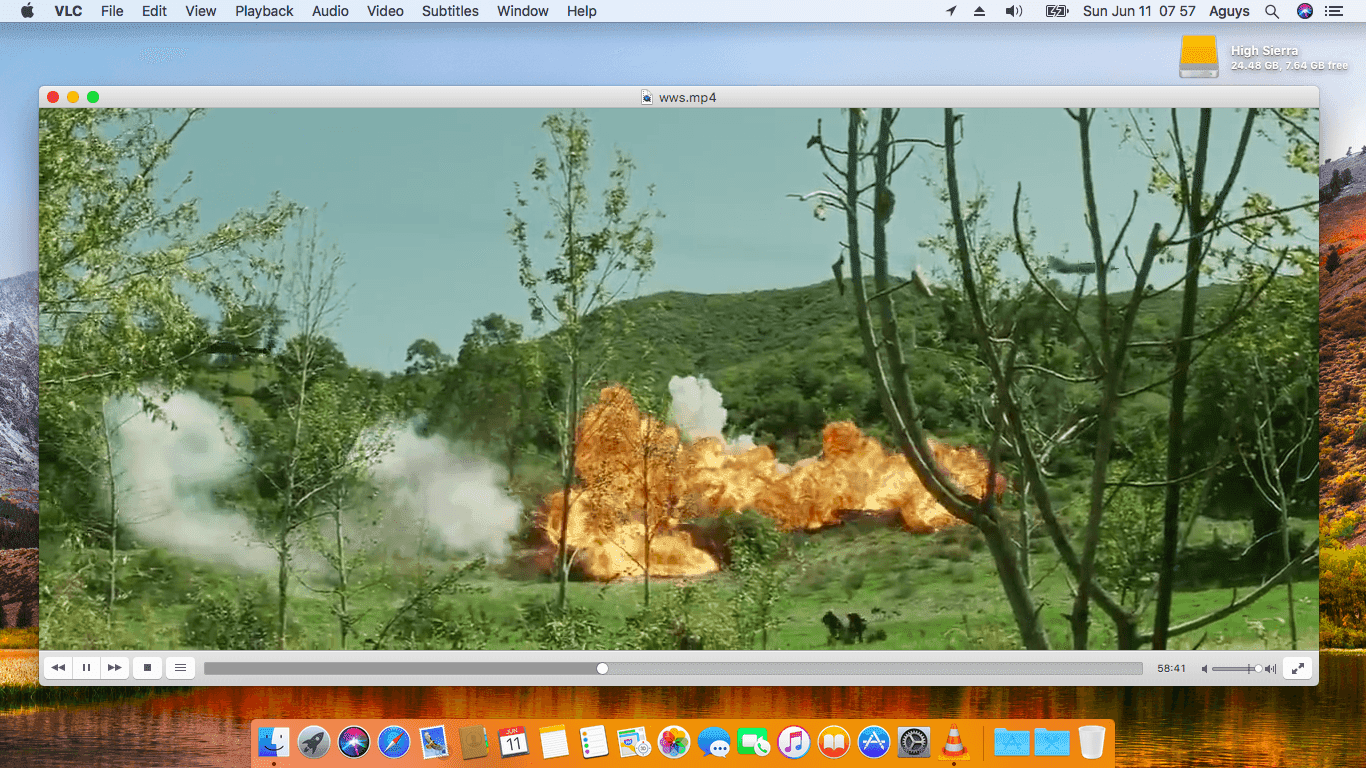Open FaceTime in the Dock
Viewport: 1366px width, 768px height.
click(754, 742)
